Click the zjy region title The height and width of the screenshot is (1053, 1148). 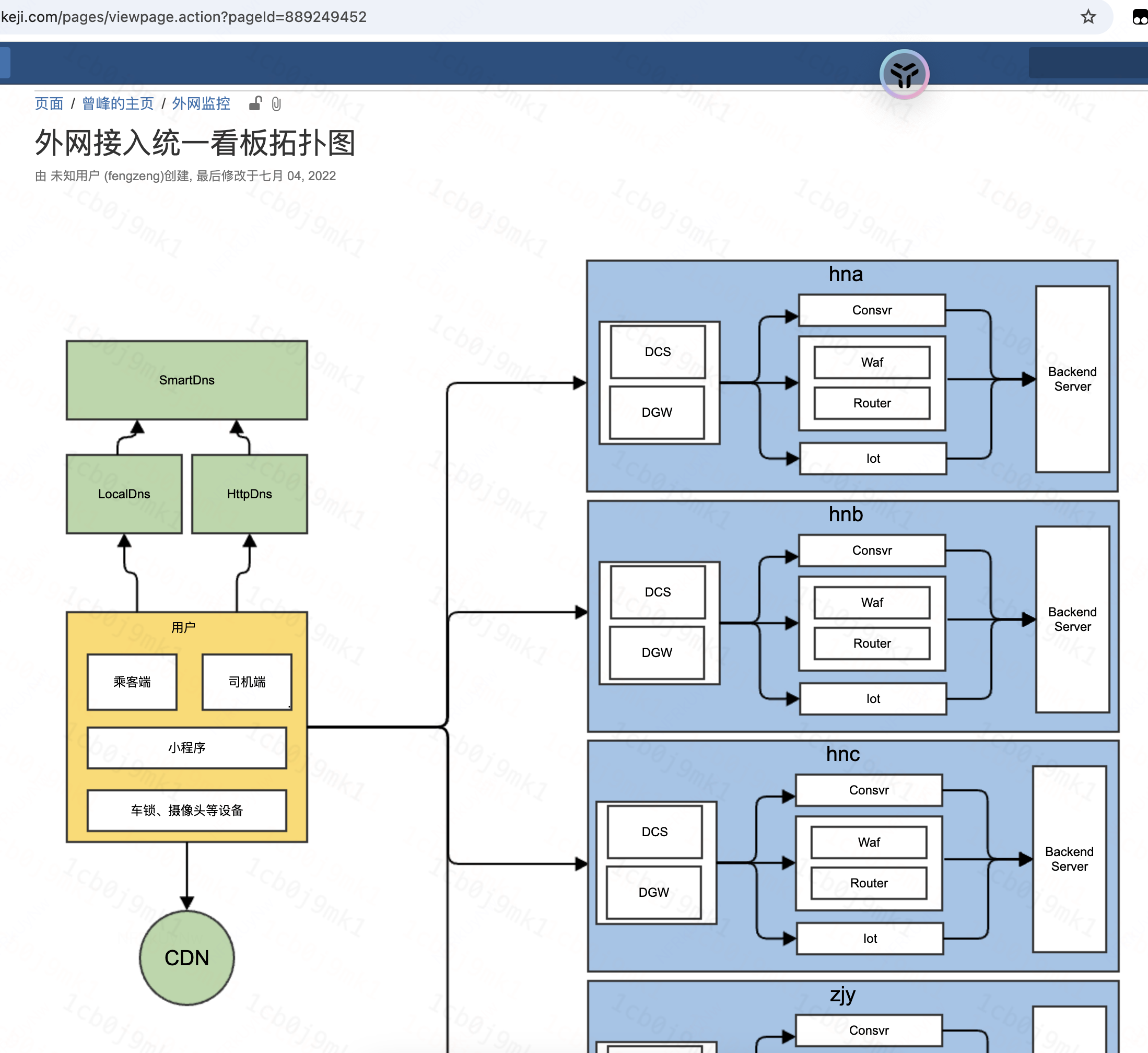click(842, 995)
